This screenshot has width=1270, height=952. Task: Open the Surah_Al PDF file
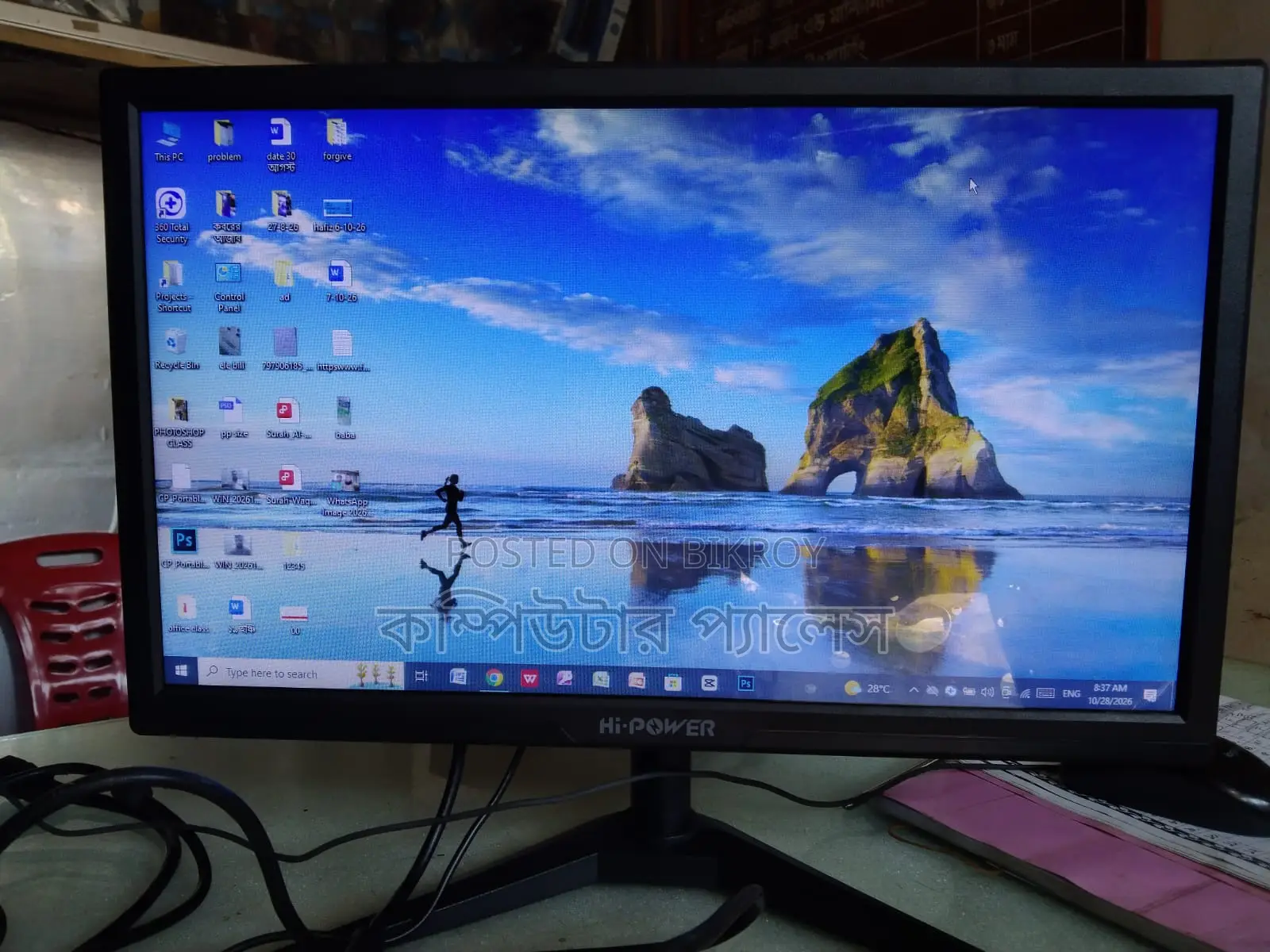(x=287, y=418)
